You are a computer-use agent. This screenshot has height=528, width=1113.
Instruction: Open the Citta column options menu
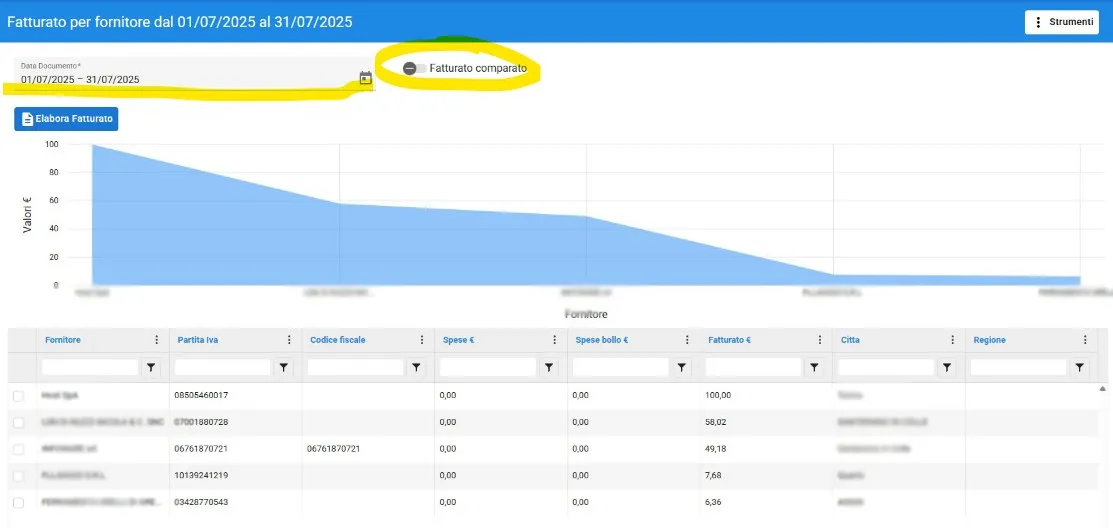[x=953, y=340]
